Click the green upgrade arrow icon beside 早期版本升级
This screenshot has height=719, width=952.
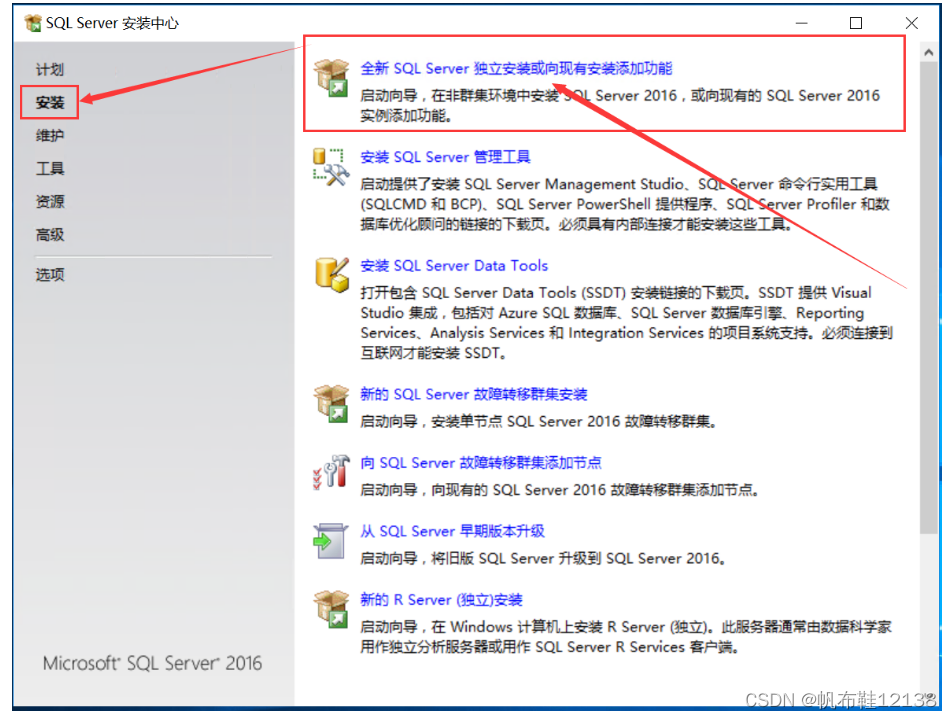331,541
